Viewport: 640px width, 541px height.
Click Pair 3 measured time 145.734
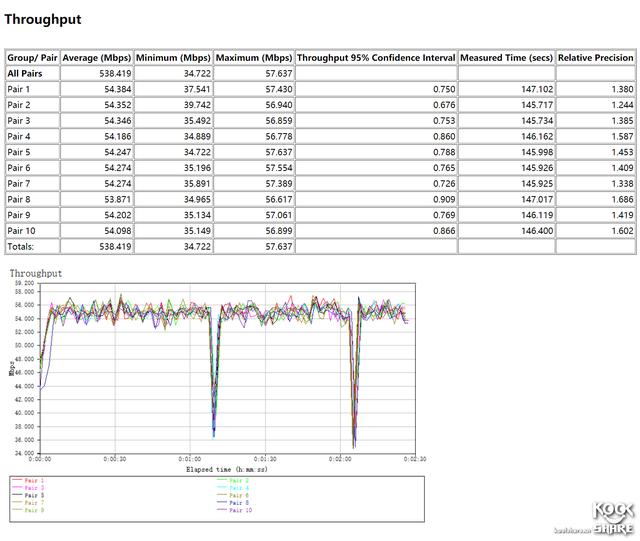[x=537, y=120]
